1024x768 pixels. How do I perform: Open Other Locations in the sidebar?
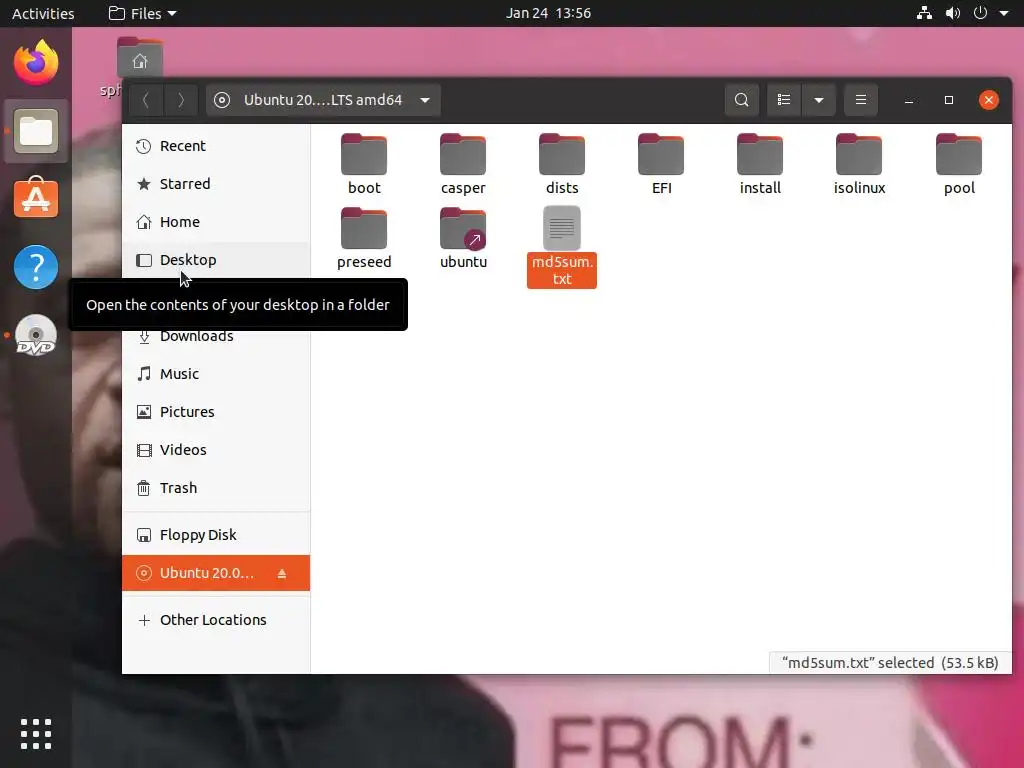(216, 620)
